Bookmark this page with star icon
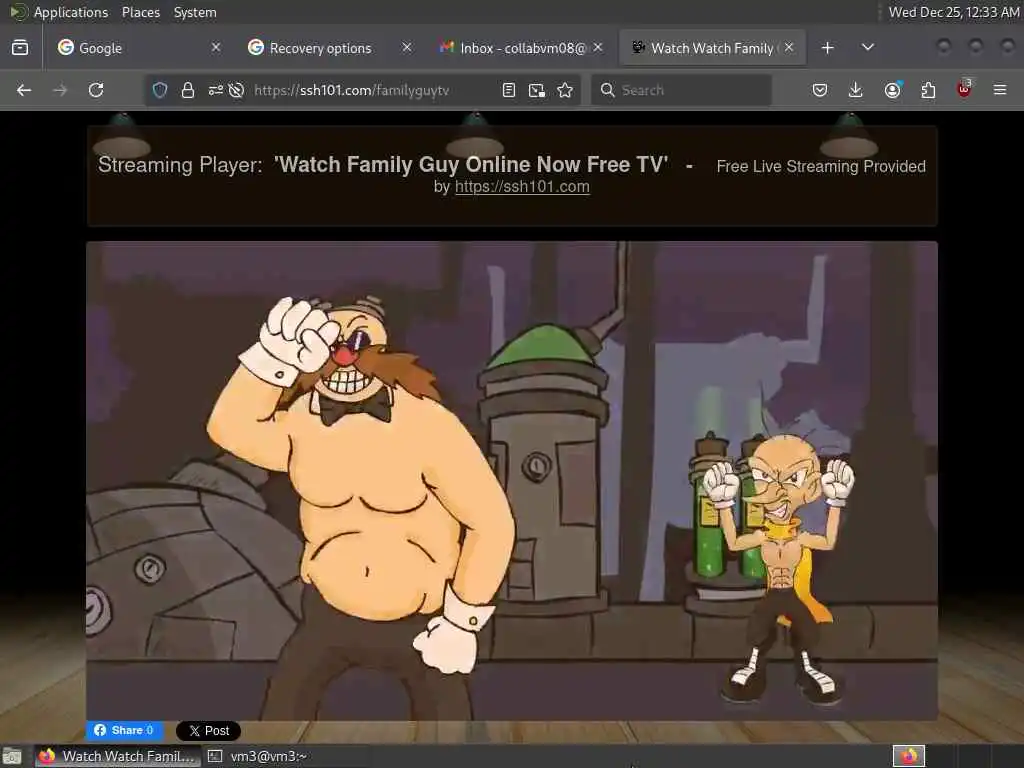 point(565,90)
